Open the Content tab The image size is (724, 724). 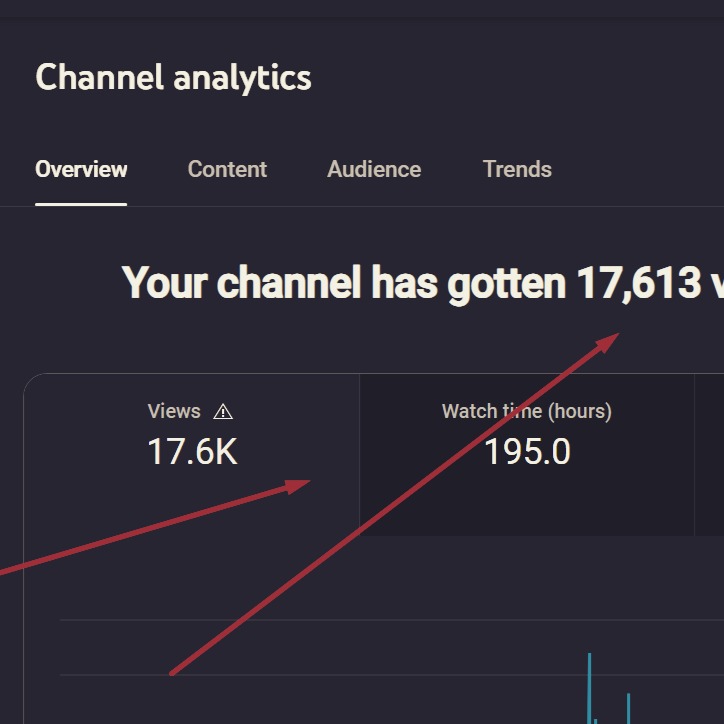click(x=227, y=169)
